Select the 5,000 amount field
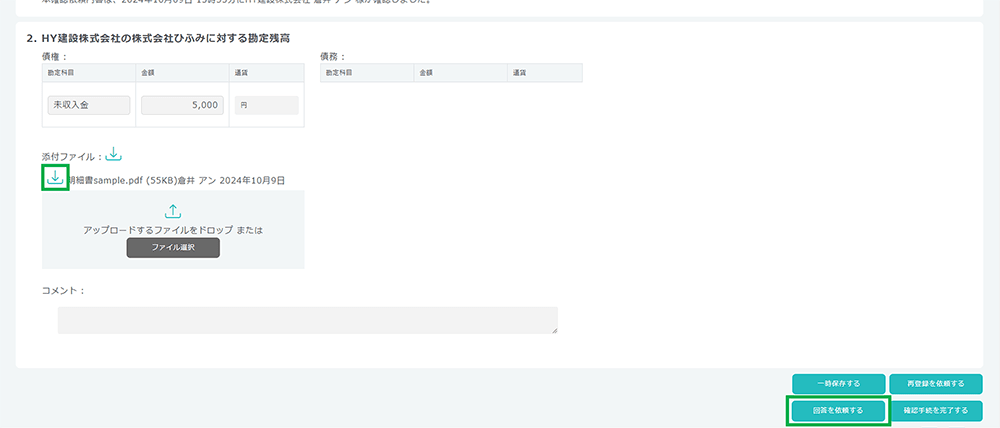 182,105
